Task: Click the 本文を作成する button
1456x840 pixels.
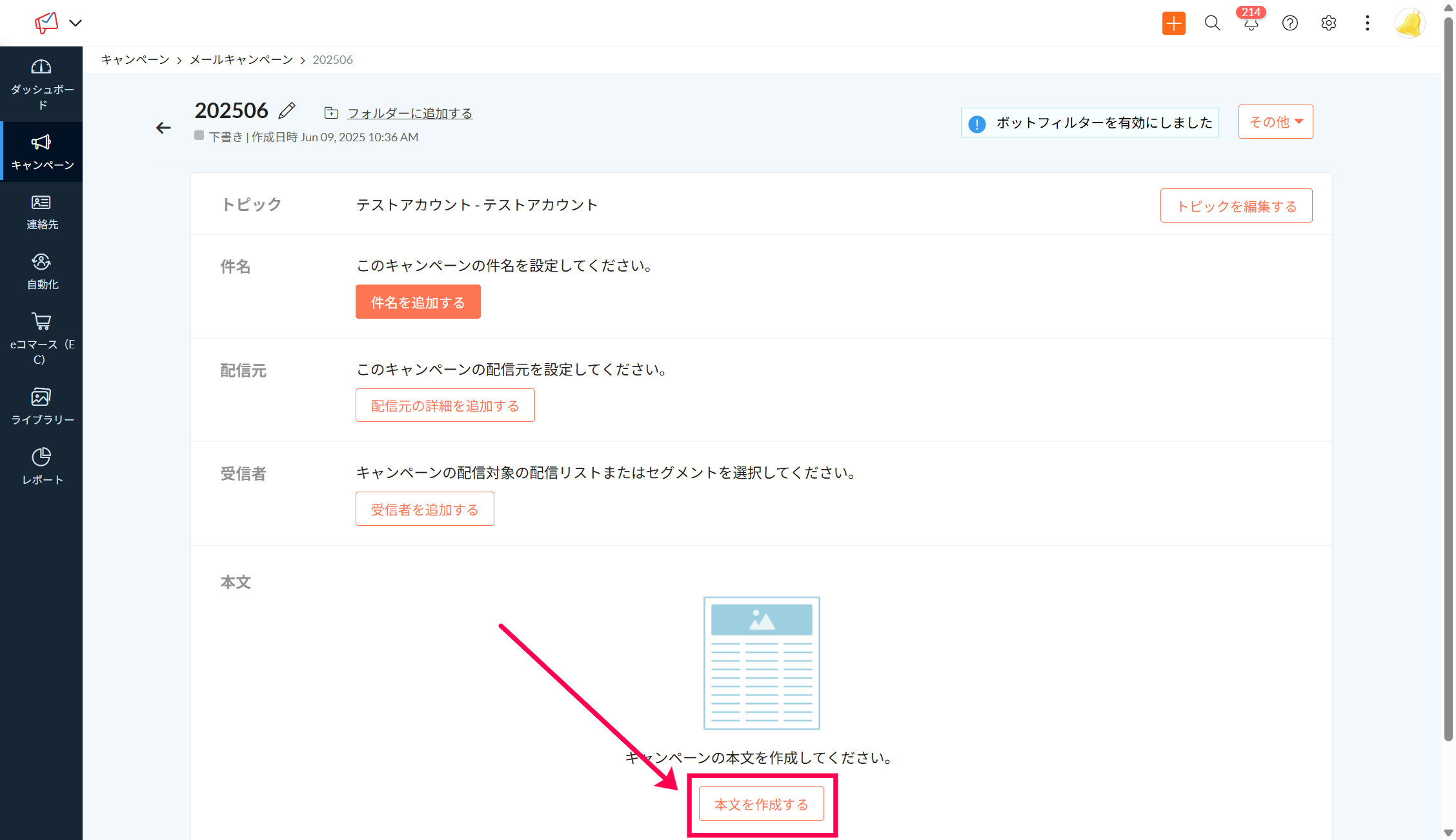Action: (761, 804)
